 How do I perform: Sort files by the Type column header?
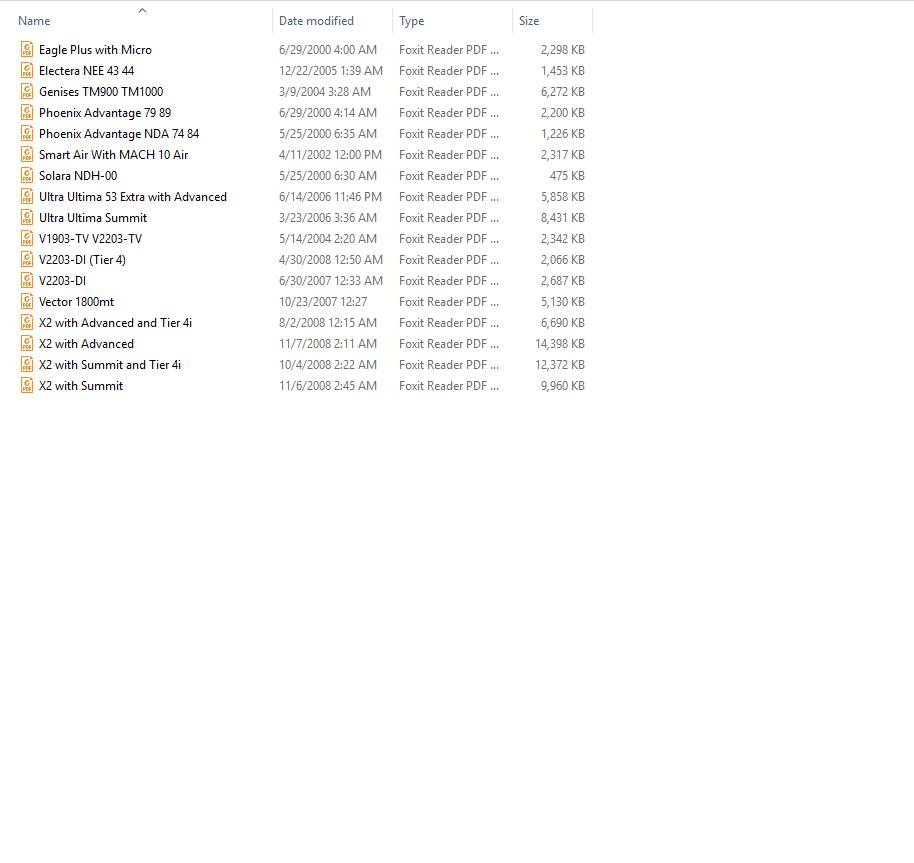(x=412, y=21)
